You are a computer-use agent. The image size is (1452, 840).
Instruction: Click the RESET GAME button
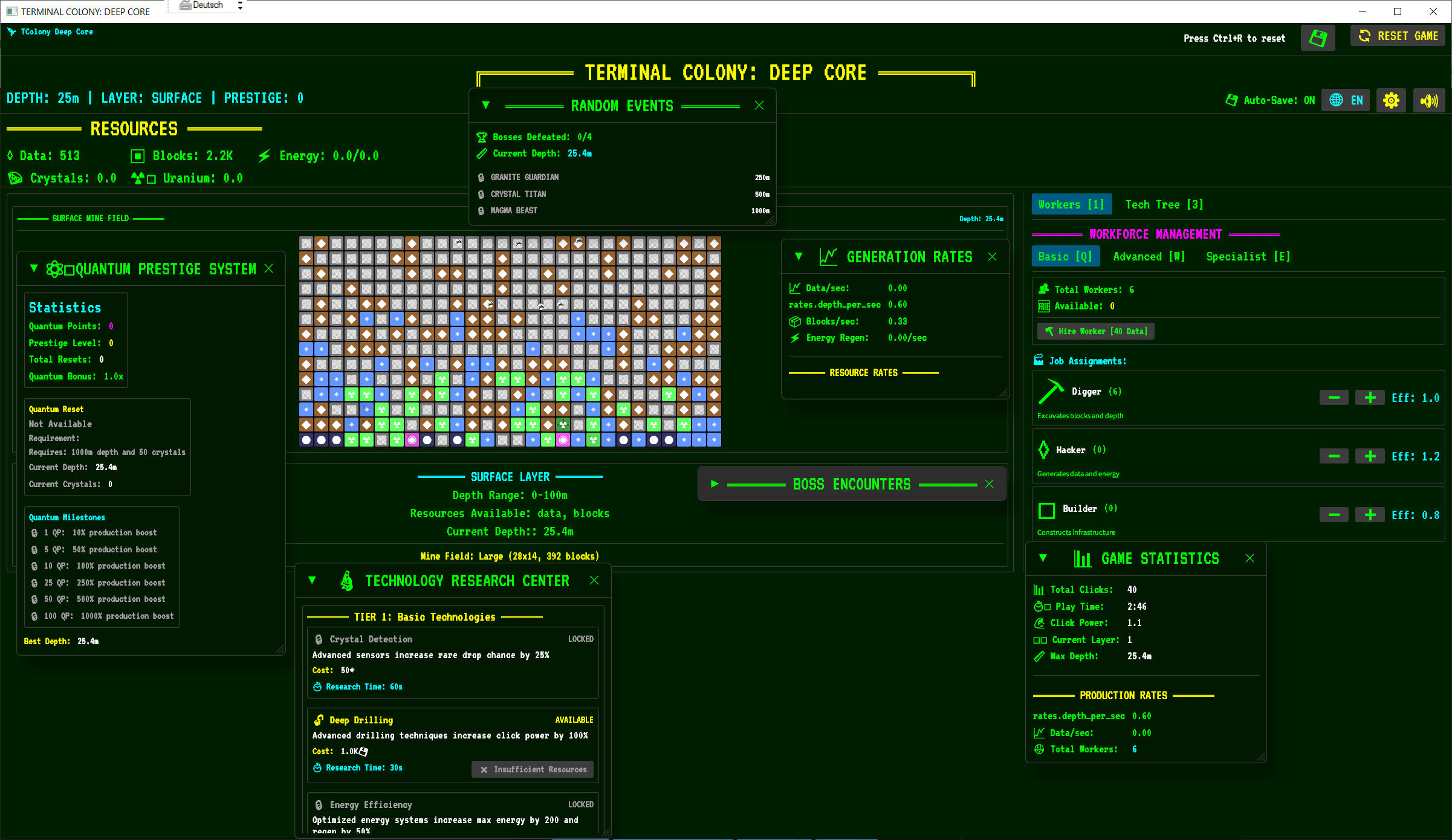[1398, 36]
